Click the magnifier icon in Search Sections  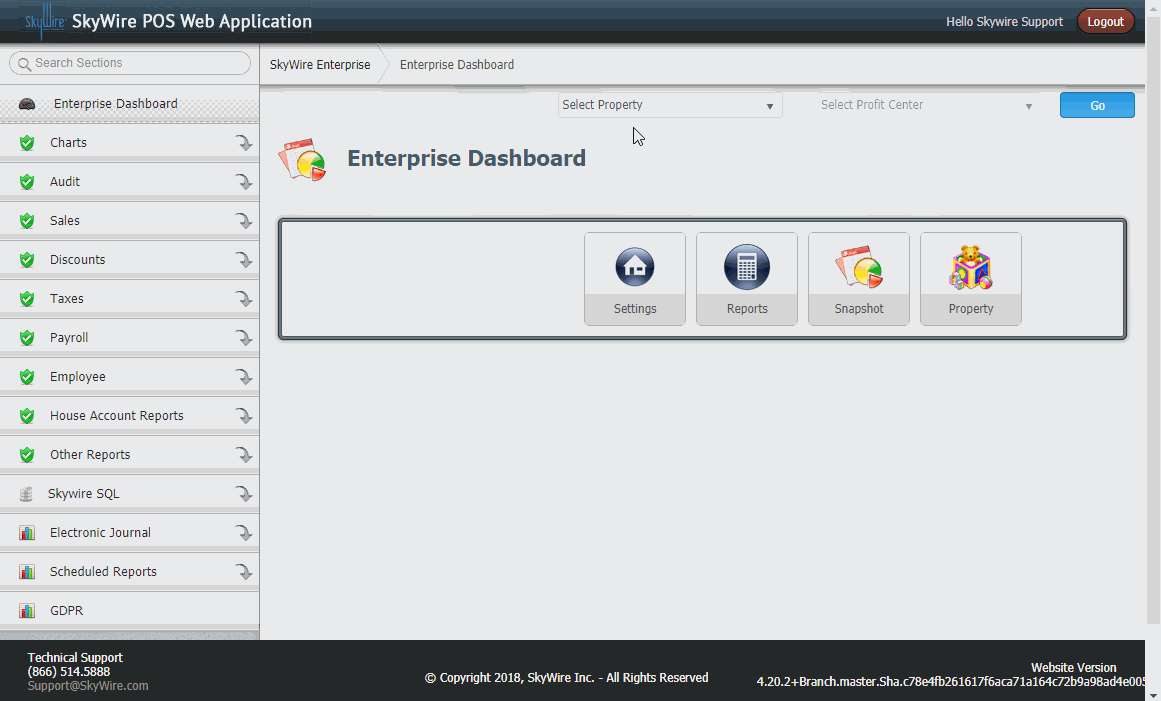24,64
